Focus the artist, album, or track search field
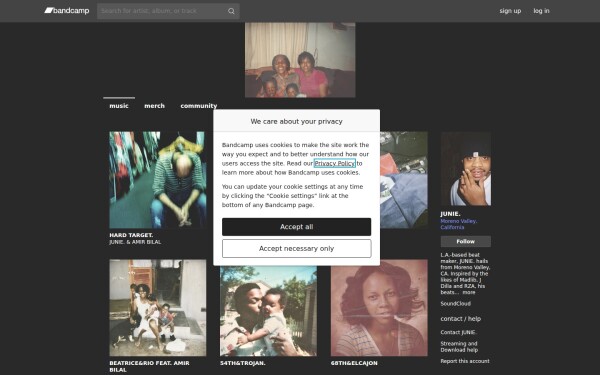 (x=168, y=11)
